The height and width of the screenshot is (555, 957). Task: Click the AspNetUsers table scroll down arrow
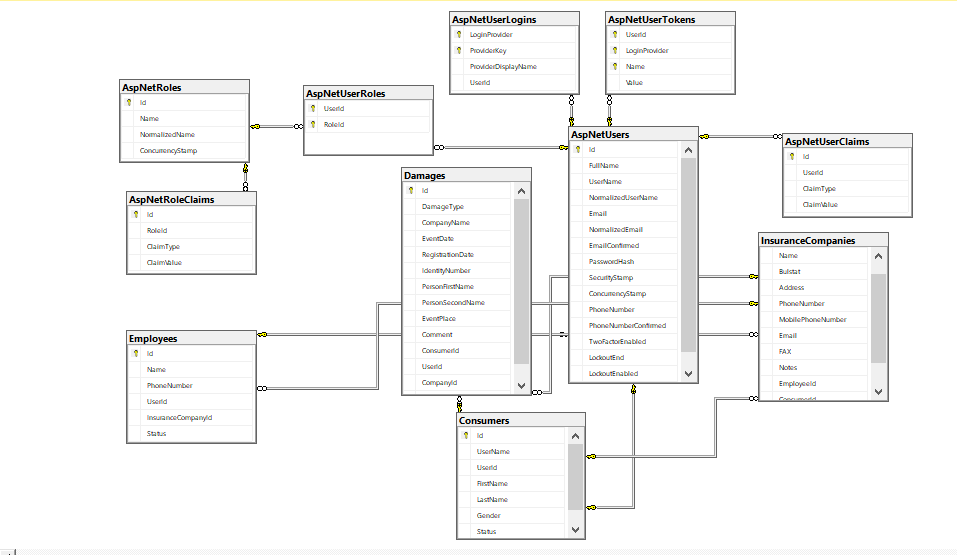(x=688, y=374)
